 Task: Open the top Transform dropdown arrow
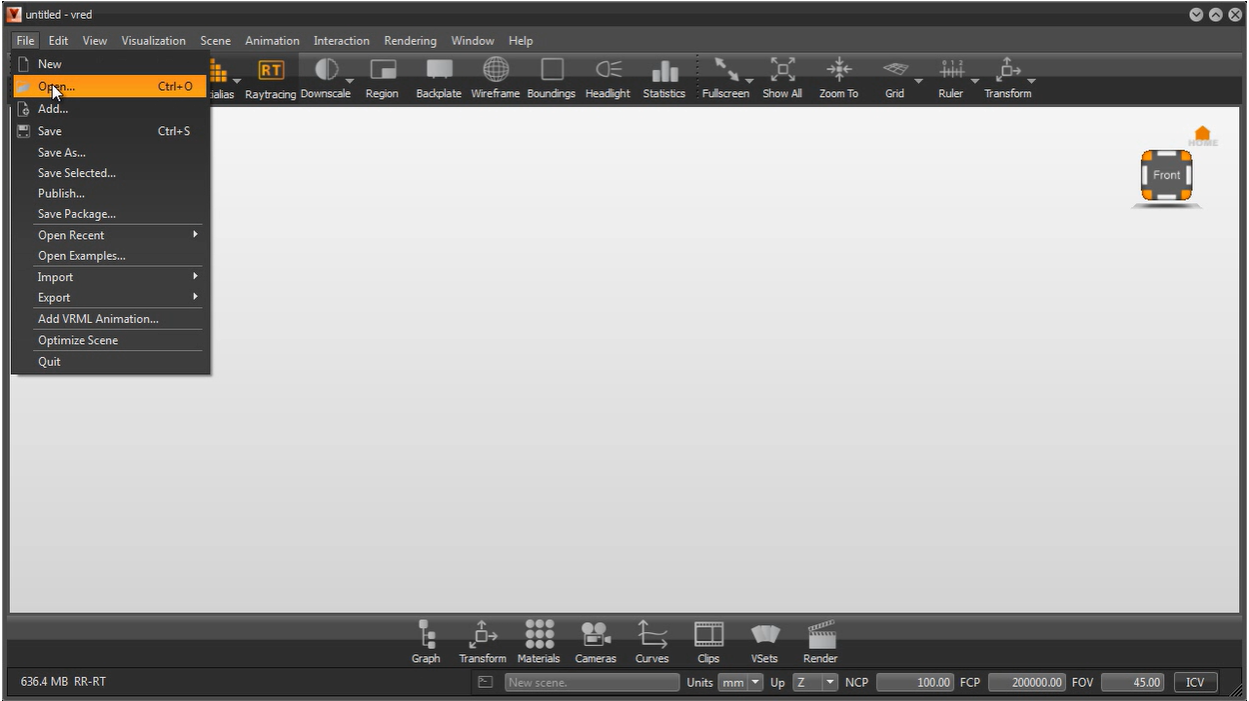1031,81
